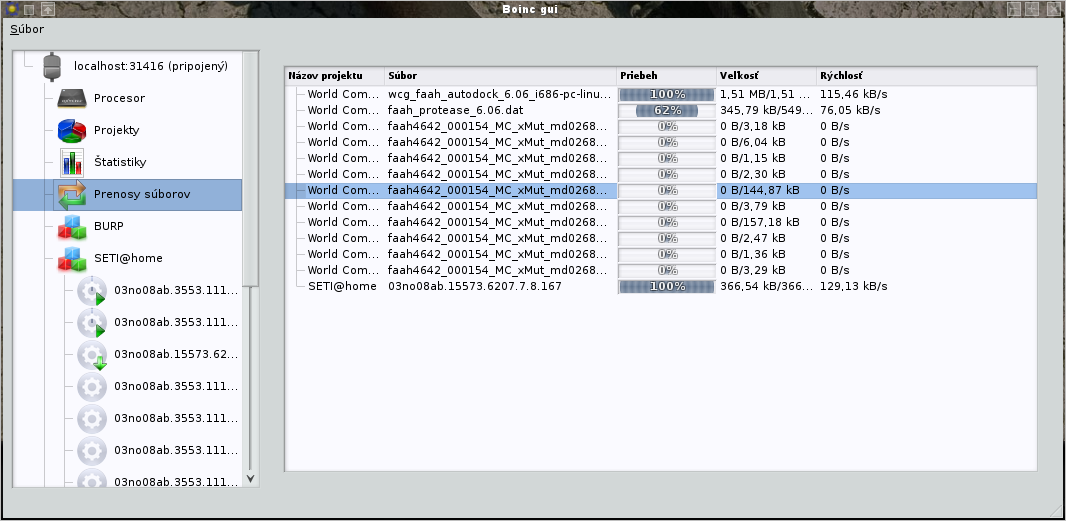
Task: Click the size cell 1,51 MB/1,51 ...
Action: pyautogui.click(x=766, y=94)
